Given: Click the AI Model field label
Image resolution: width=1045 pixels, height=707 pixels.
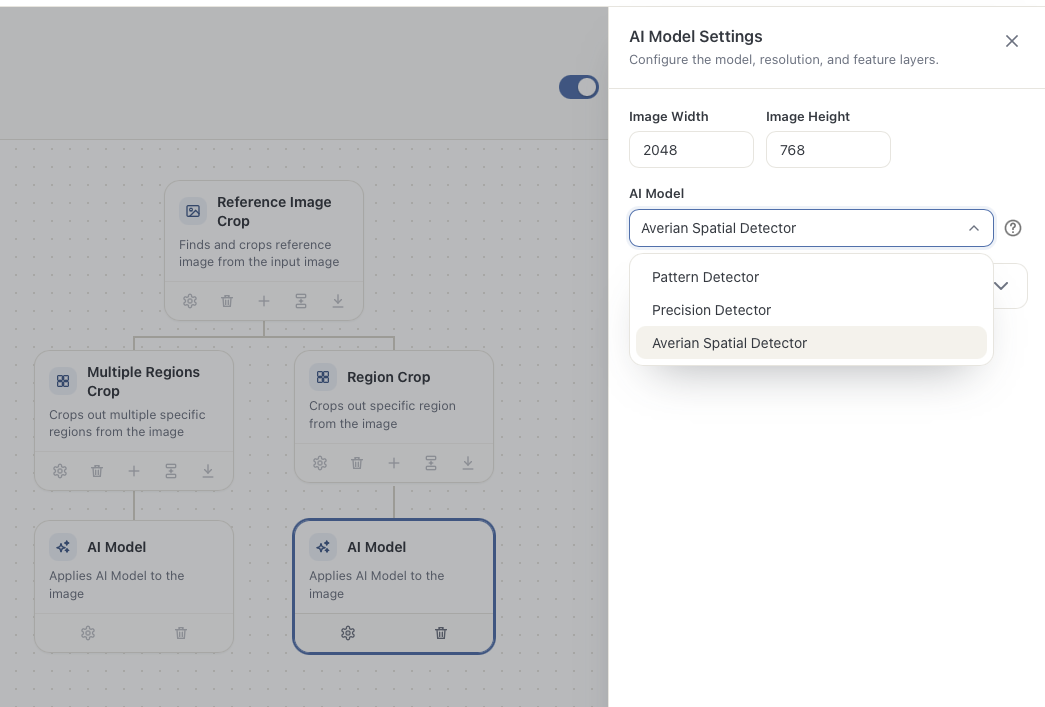Looking at the screenshot, I should pyautogui.click(x=656, y=193).
